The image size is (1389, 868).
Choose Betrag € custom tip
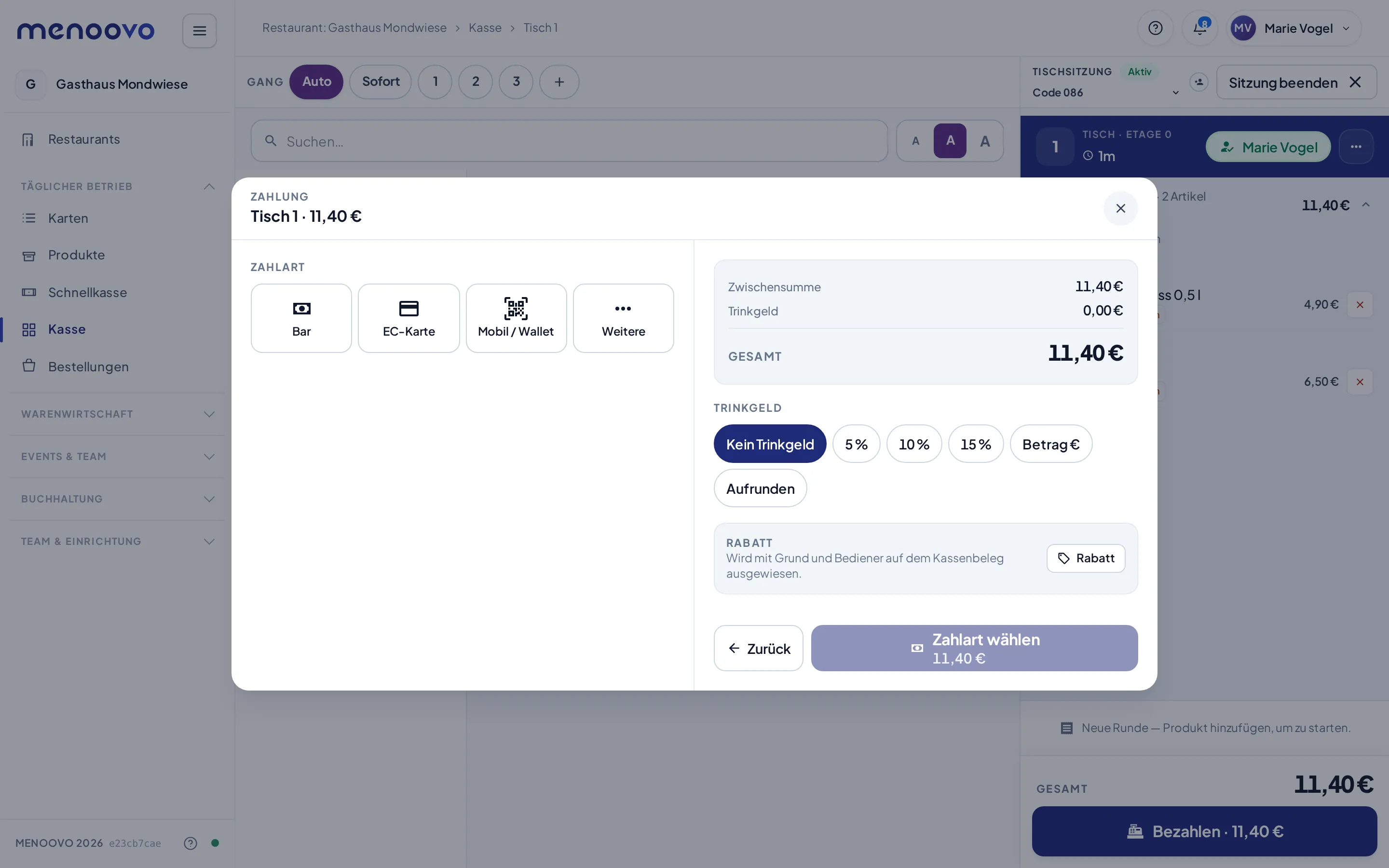coord(1051,444)
